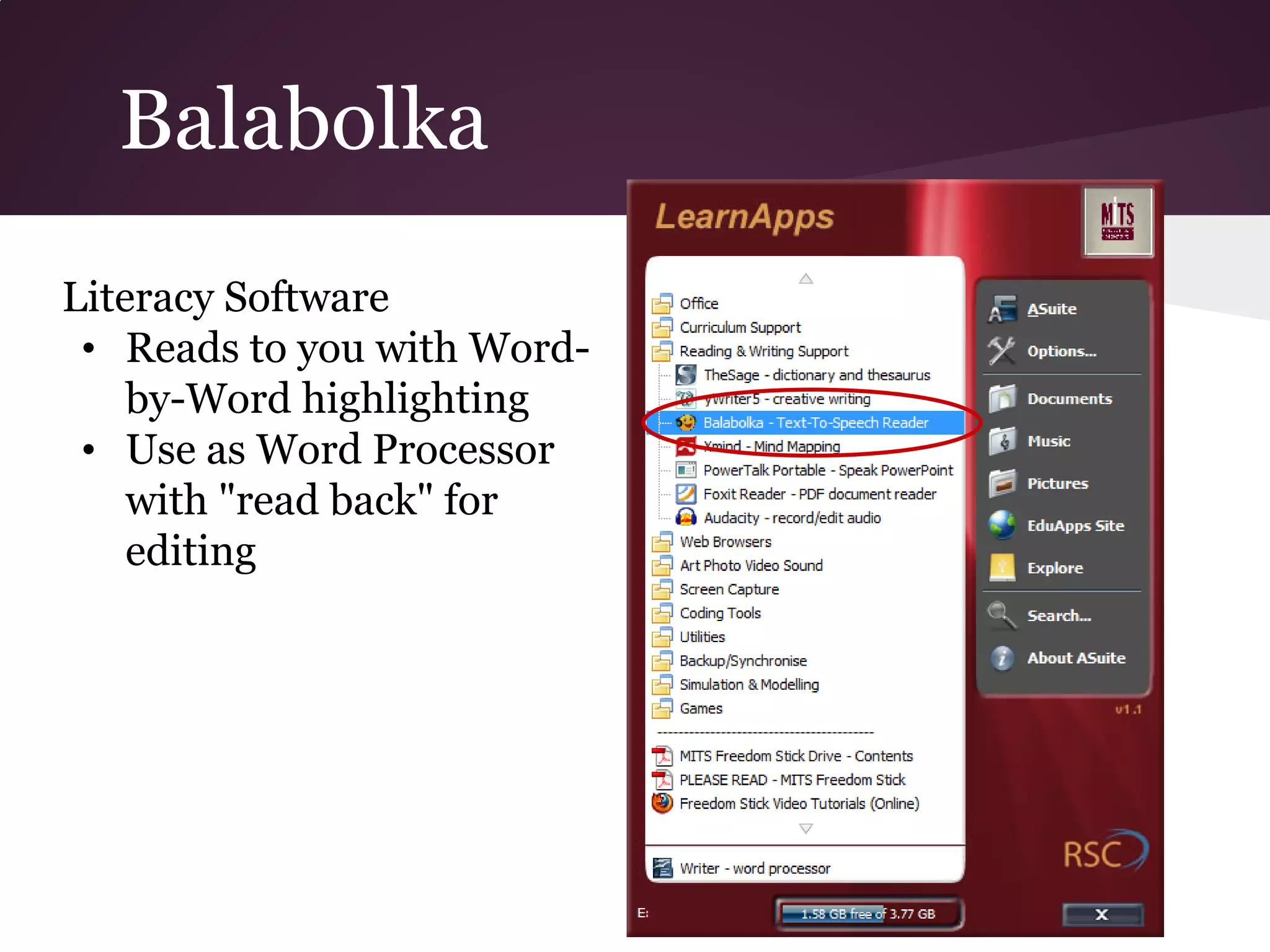Launch Xmind Mind Mapping icon
Screen dimensions: 1270x952
686,446
